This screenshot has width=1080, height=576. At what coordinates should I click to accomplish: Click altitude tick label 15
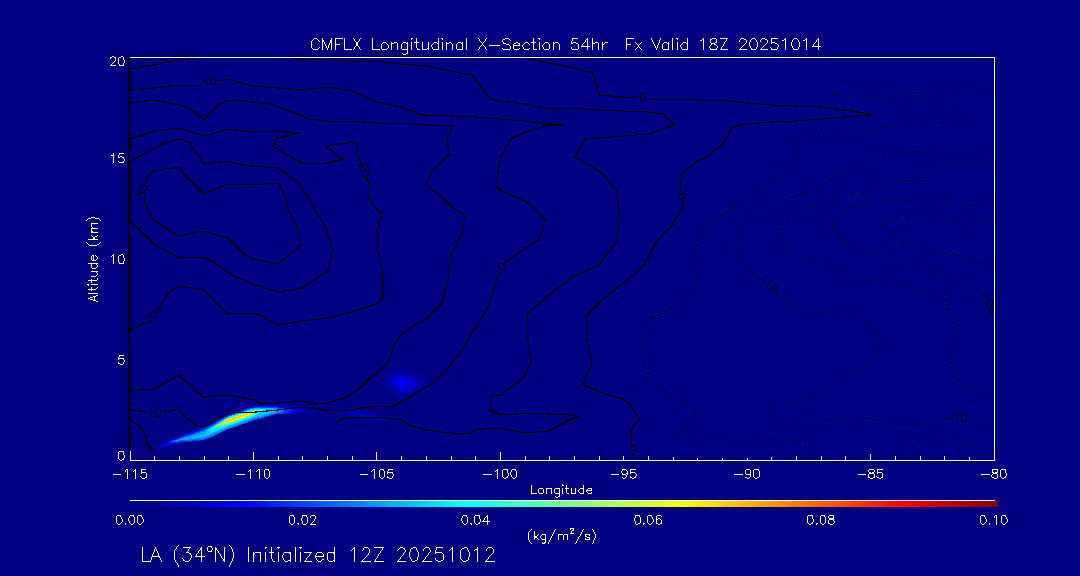point(117,158)
